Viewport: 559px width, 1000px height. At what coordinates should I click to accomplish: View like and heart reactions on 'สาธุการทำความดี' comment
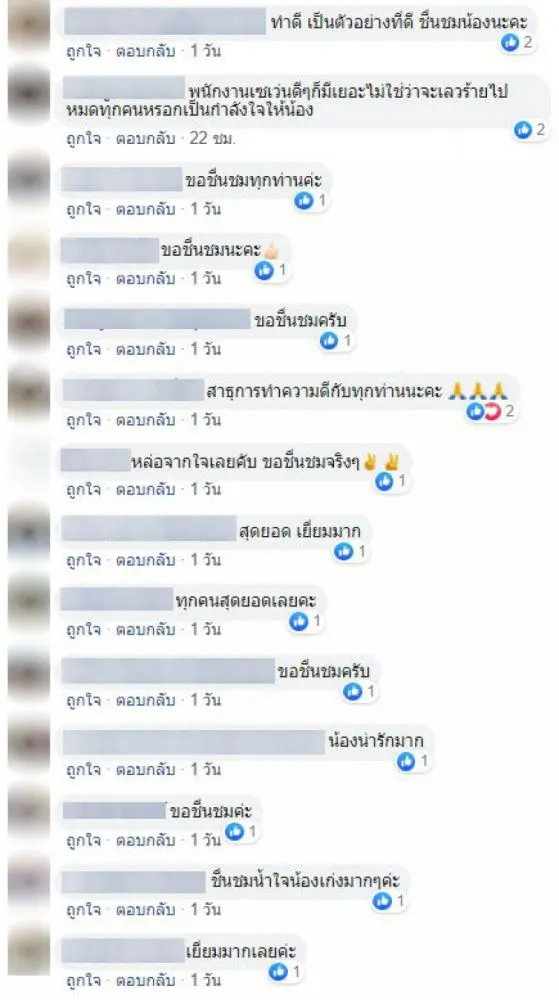click(x=491, y=411)
